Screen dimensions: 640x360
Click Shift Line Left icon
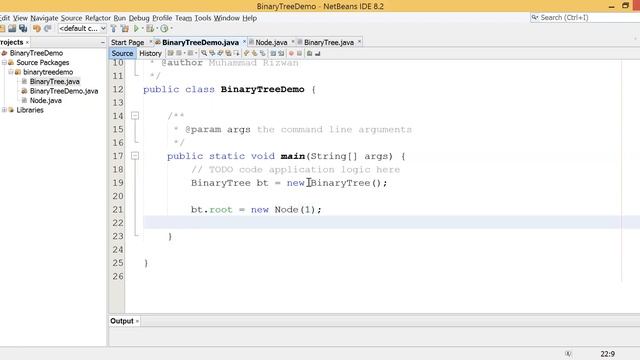click(x=273, y=53)
